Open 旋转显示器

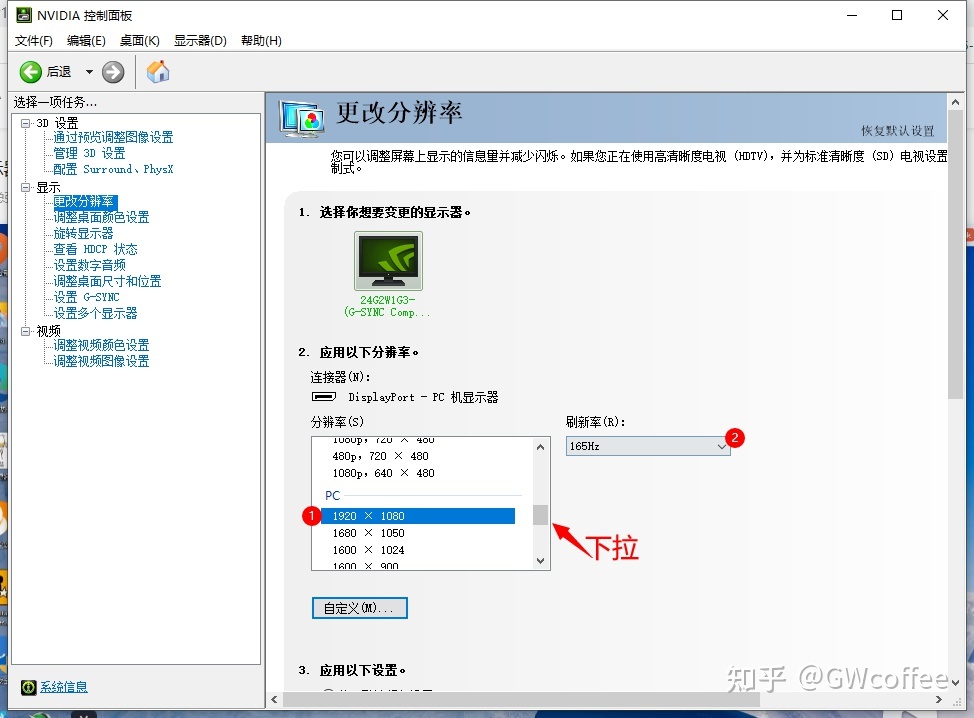[x=83, y=234]
